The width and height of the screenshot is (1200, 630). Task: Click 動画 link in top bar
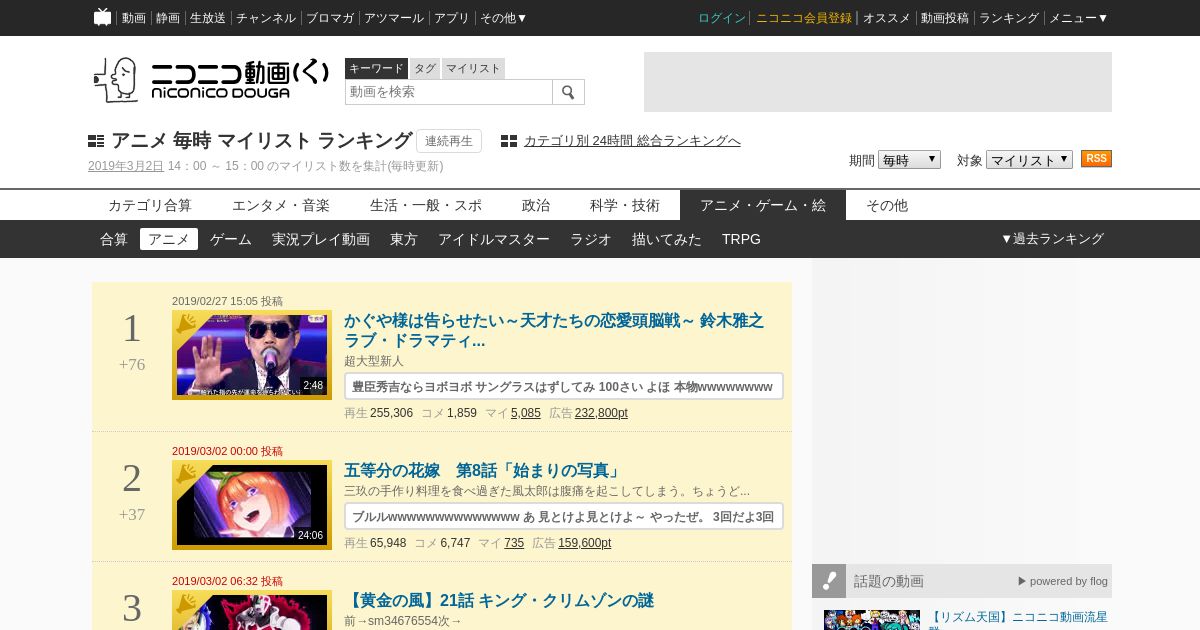click(x=134, y=18)
